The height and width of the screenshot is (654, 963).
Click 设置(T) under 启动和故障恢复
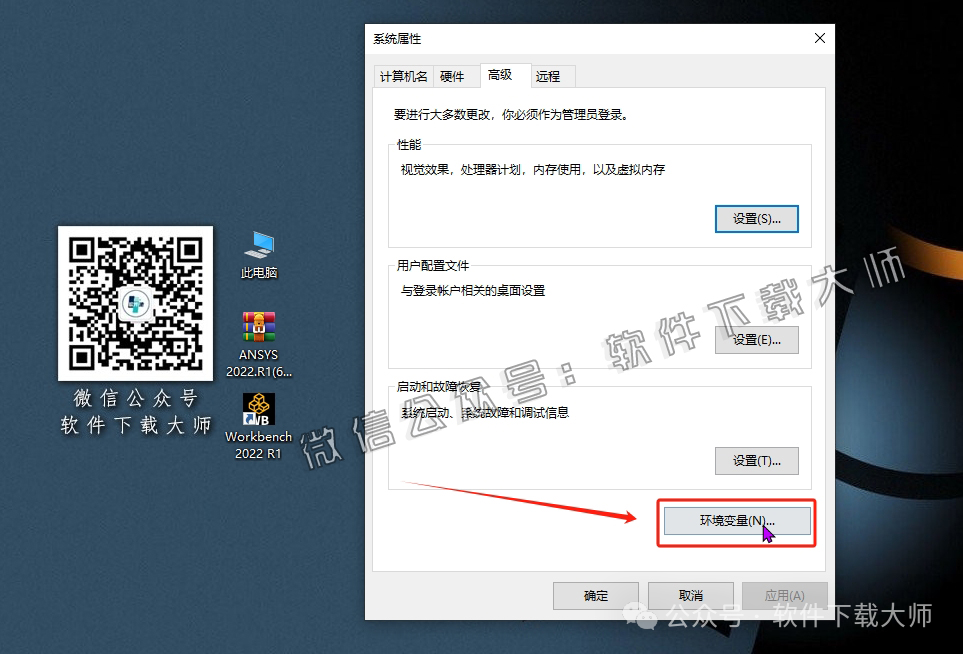pyautogui.click(x=756, y=460)
